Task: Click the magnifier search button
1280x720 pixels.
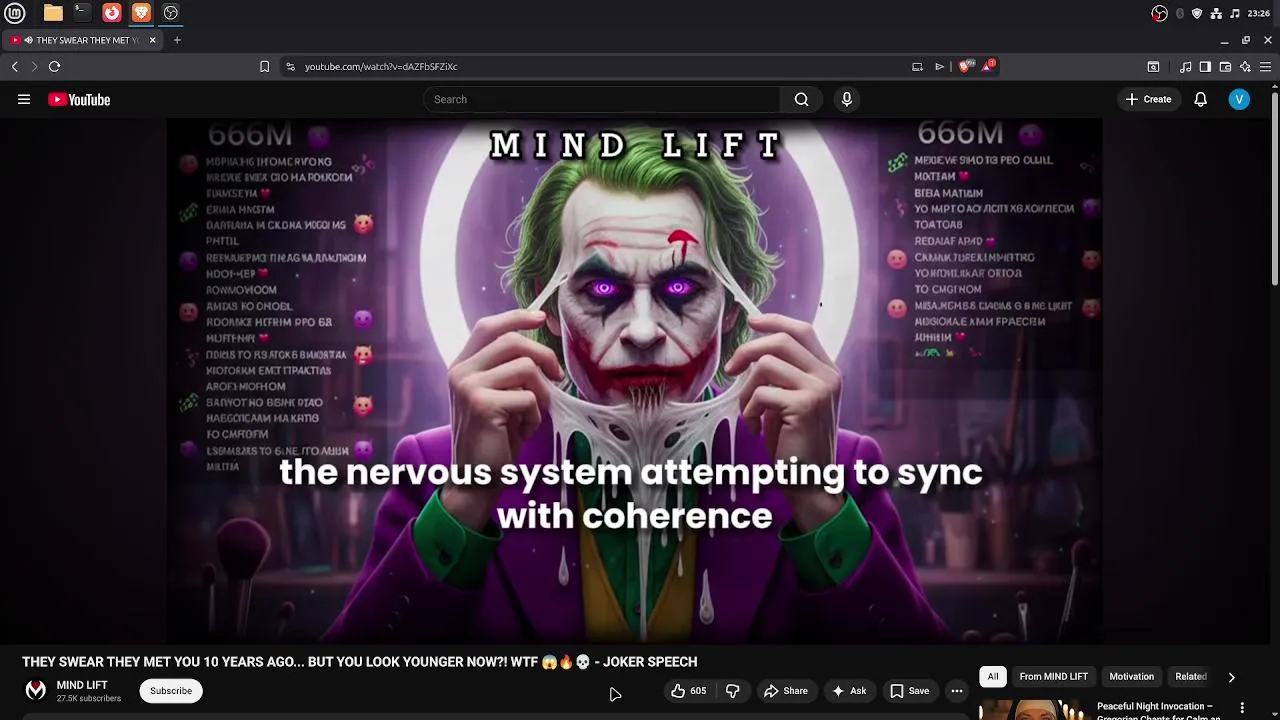Action: 801,99
